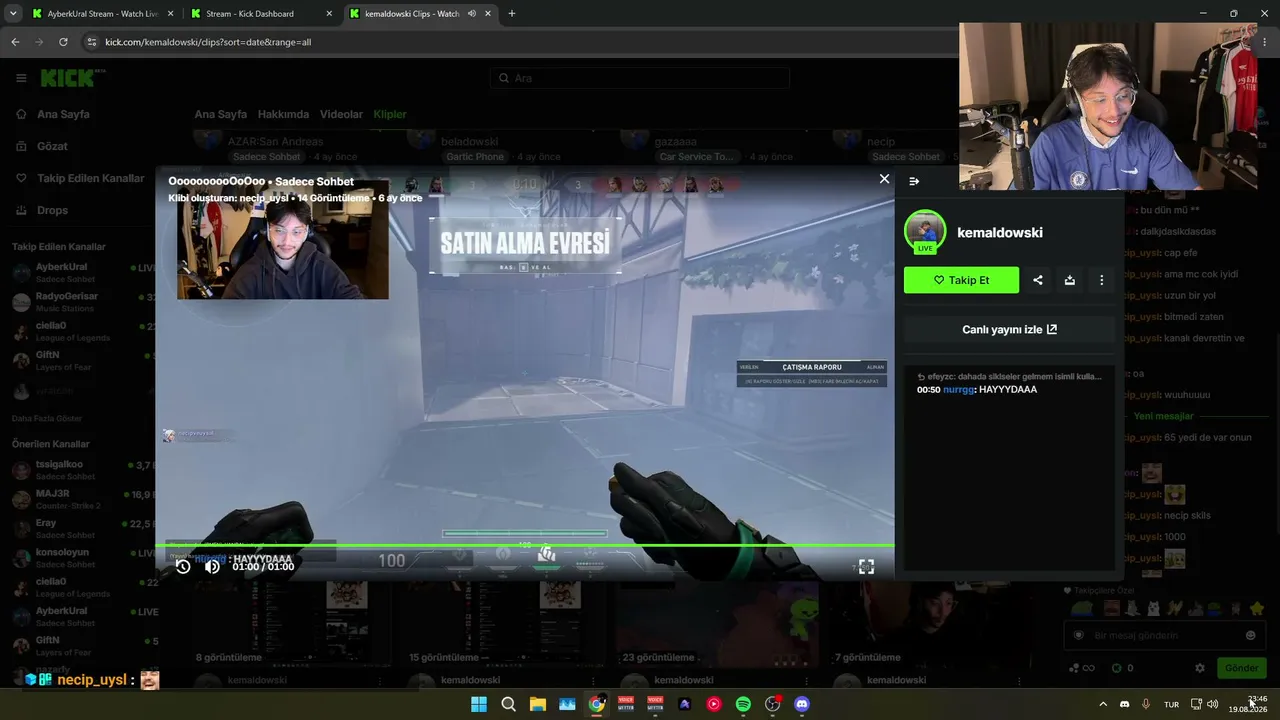Switch to the Hakkımda tab
The image size is (1280, 720).
[283, 114]
